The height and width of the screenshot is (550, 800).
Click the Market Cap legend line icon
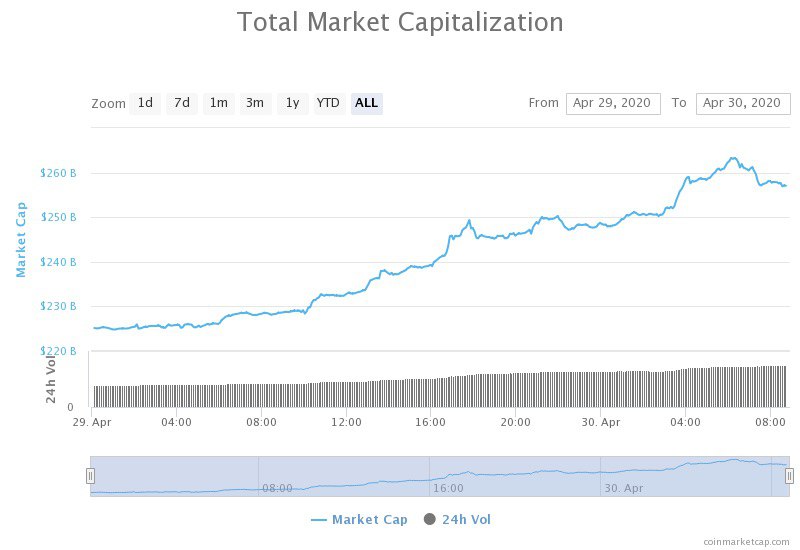tap(319, 520)
